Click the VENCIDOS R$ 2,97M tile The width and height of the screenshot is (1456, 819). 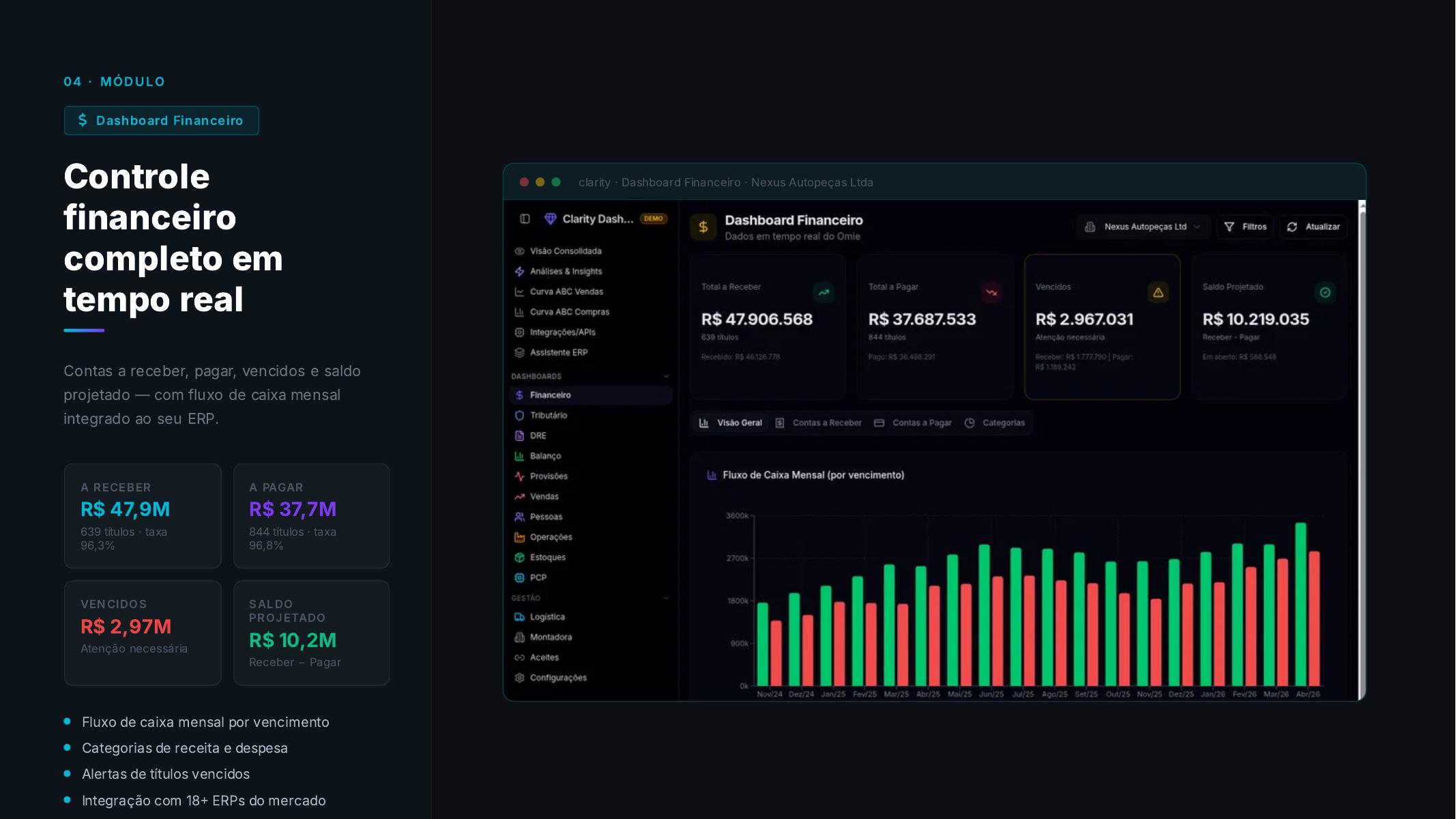(x=143, y=633)
